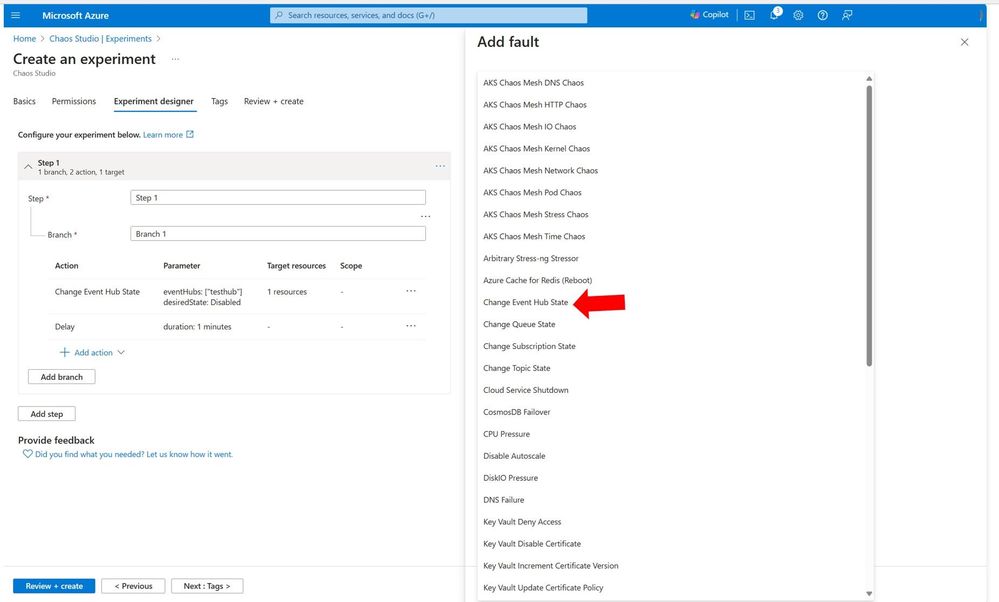Select AKS Chaos Mesh Kernel Chaos fault

[x=536, y=148]
